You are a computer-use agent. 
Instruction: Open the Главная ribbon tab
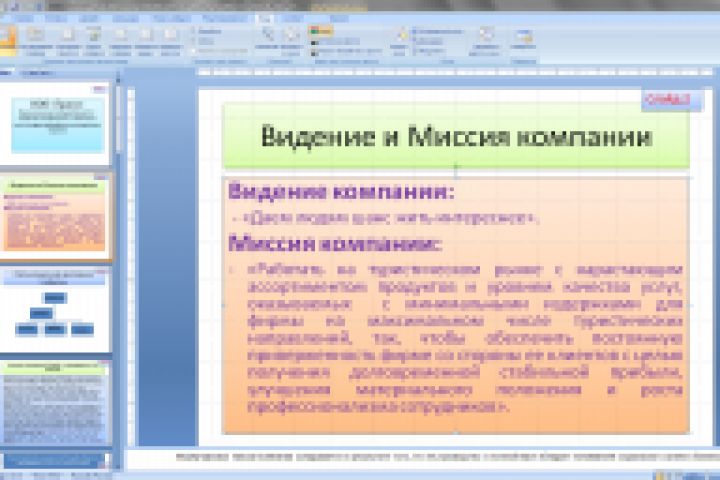click(23, 18)
